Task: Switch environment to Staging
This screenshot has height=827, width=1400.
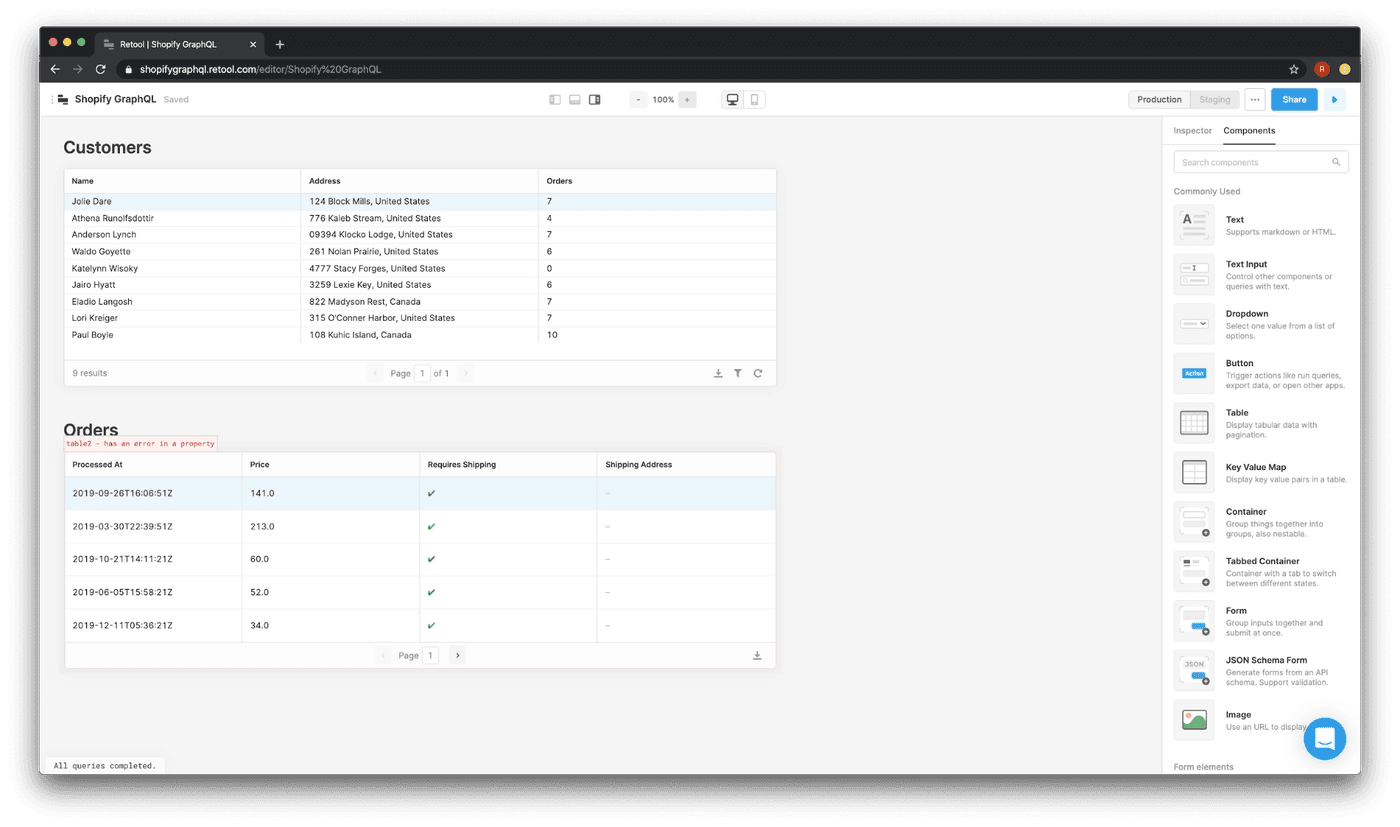Action: click(1215, 100)
